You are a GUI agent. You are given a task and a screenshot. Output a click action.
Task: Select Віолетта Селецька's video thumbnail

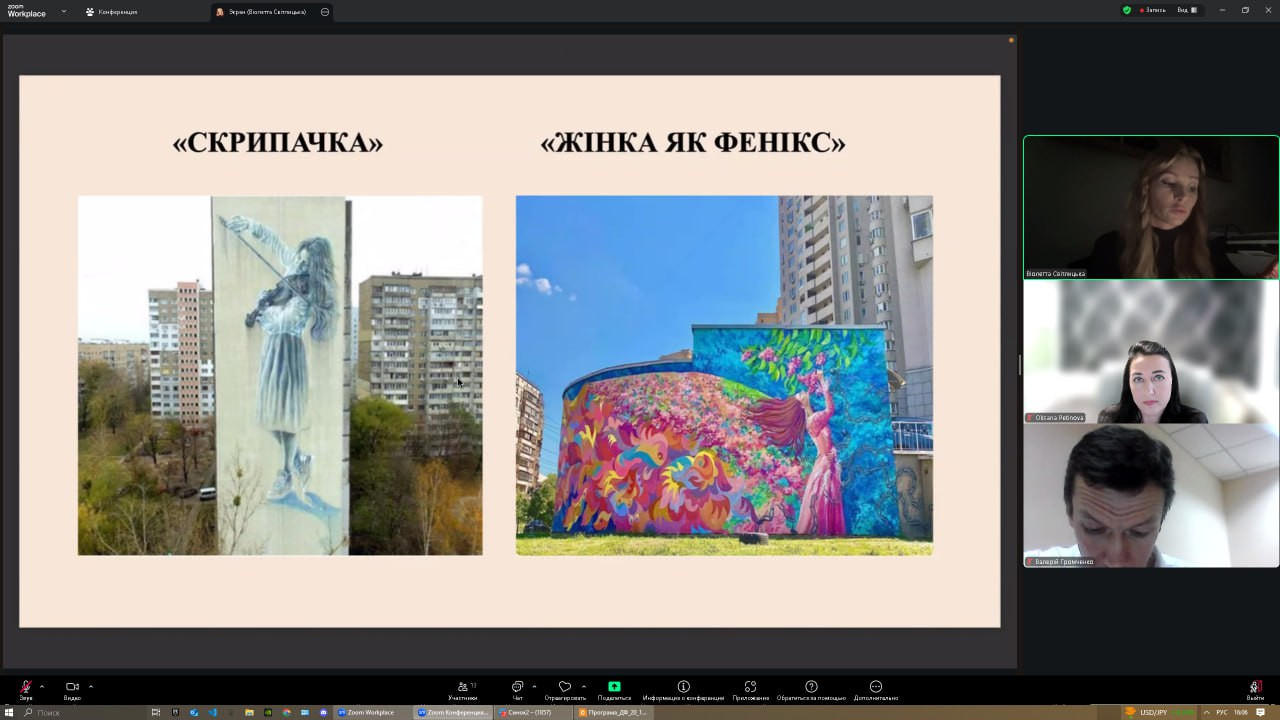pos(1151,207)
